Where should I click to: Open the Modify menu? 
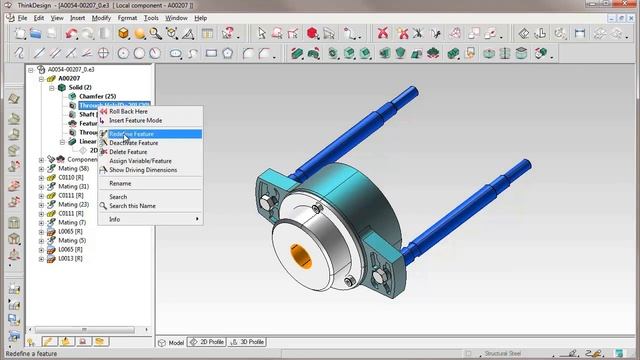[x=101, y=18]
